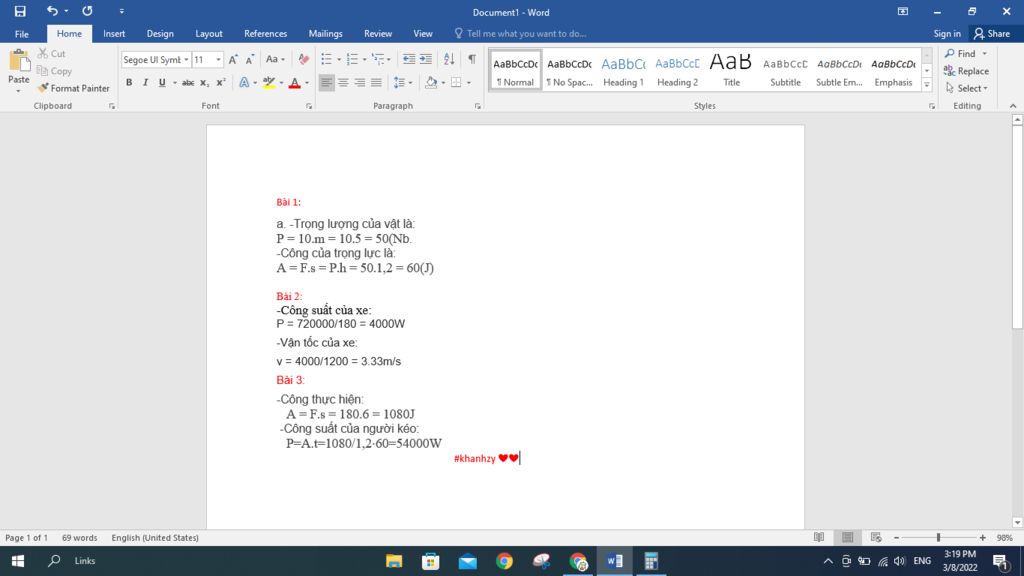Switch to the Mailings tab
Image resolution: width=1024 pixels, height=576 pixels.
(325, 34)
